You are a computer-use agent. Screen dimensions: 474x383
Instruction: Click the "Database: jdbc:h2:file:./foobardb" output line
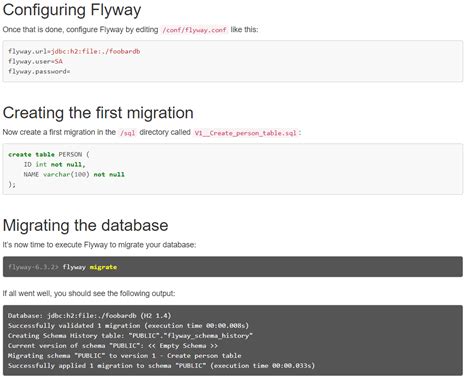click(x=89, y=315)
